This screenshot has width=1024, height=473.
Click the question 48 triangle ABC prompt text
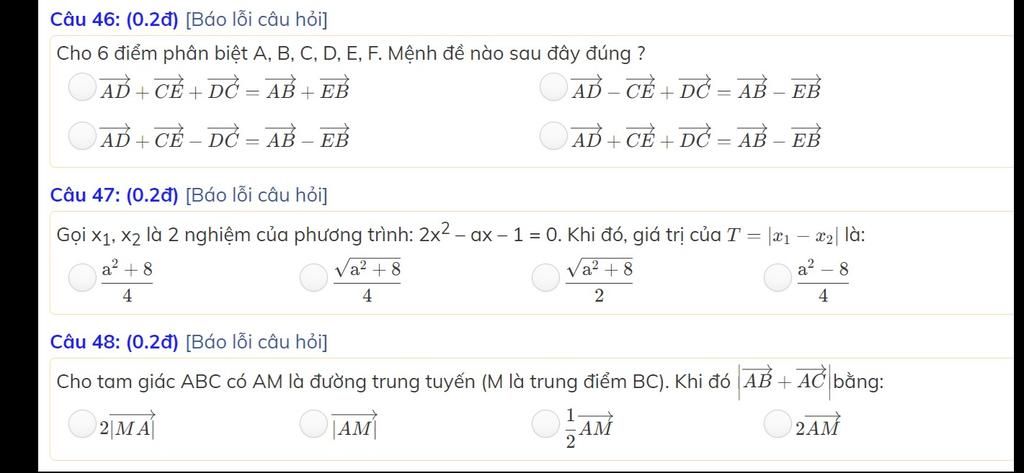(470, 382)
